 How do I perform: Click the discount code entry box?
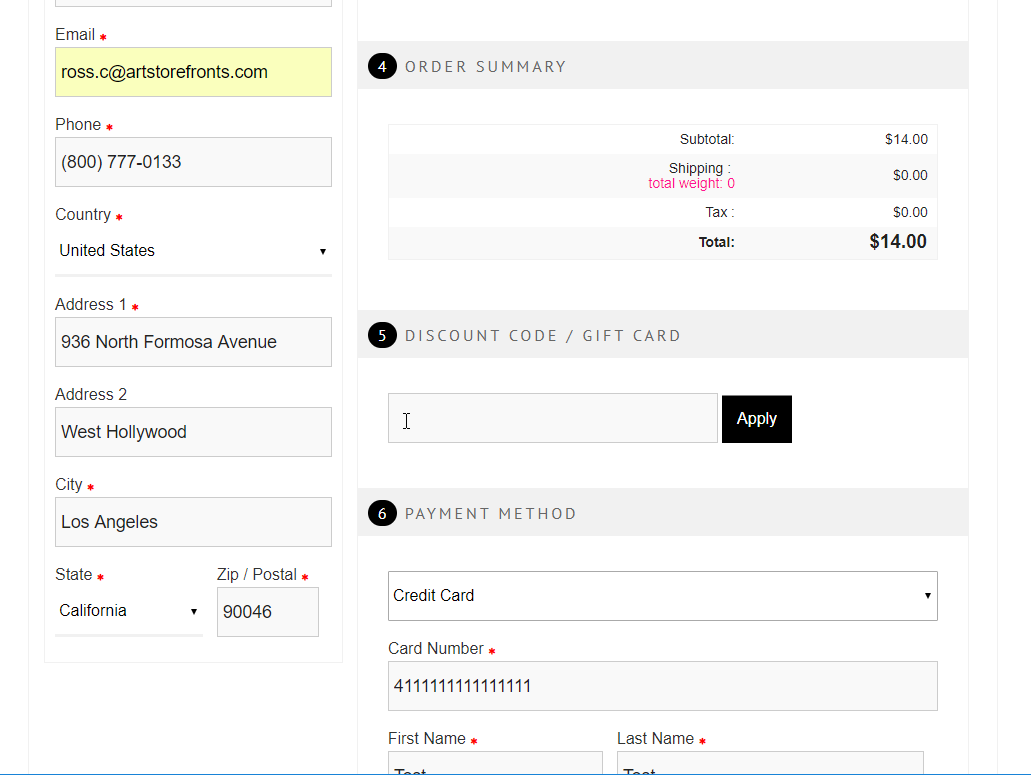(552, 418)
